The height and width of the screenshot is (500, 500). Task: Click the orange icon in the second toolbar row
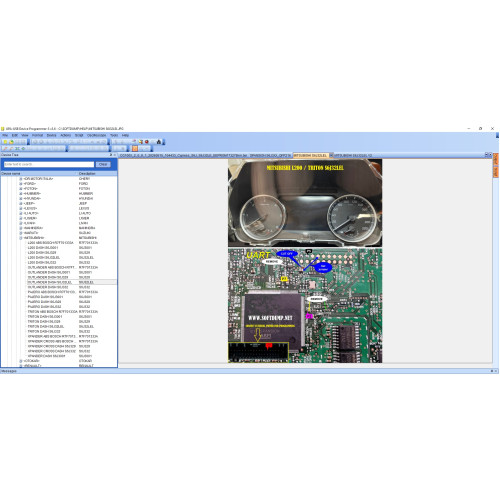(135, 148)
